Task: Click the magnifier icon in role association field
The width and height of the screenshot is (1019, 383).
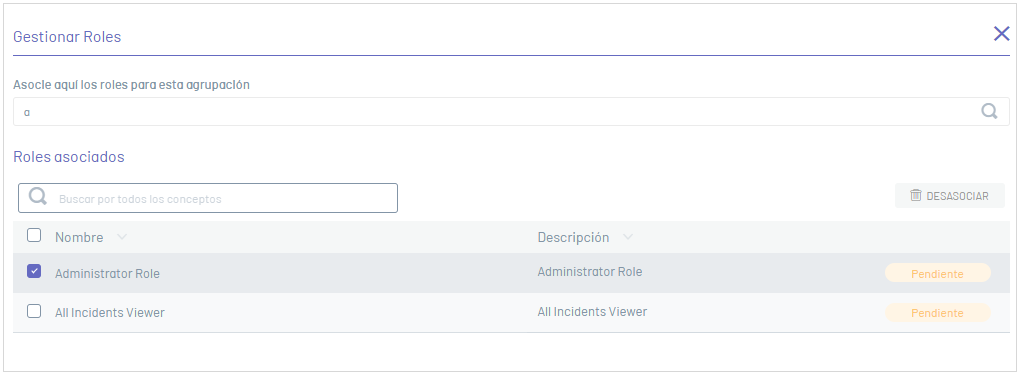Action: [x=989, y=111]
